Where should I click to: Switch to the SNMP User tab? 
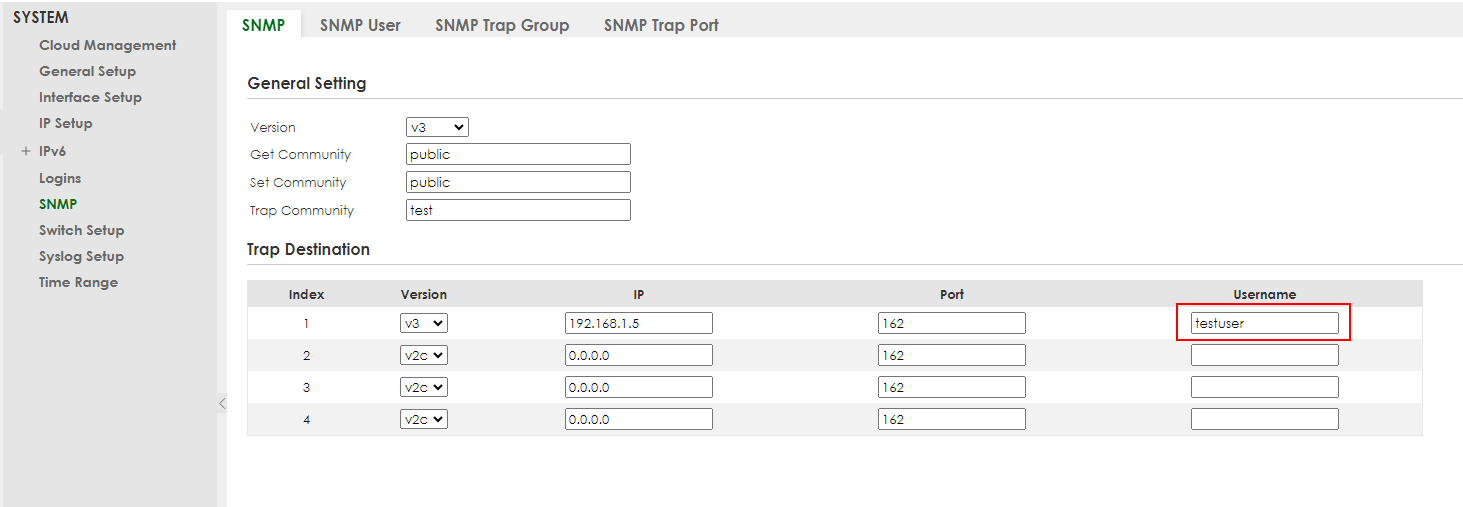pos(360,25)
